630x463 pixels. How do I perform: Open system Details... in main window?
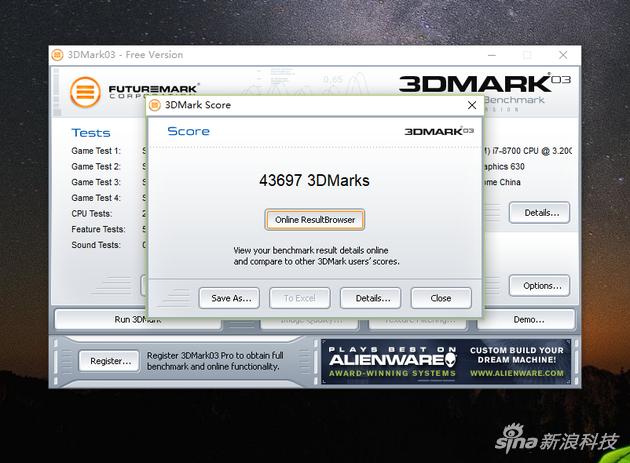pyautogui.click(x=540, y=213)
